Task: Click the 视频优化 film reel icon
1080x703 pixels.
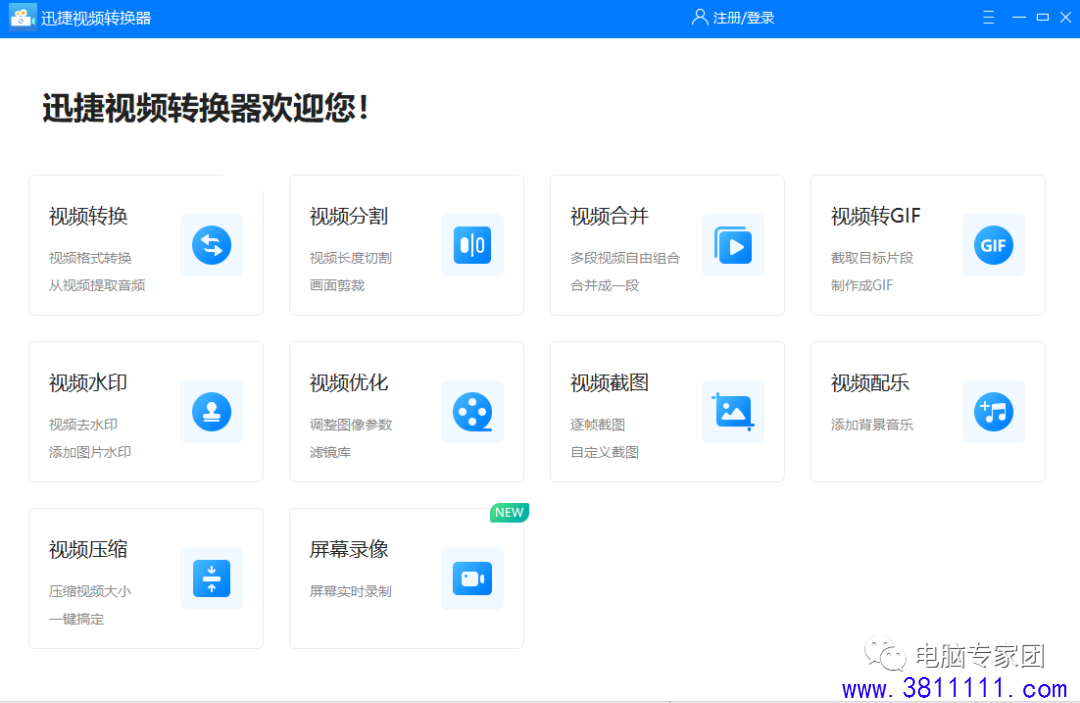Action: pyautogui.click(x=472, y=412)
